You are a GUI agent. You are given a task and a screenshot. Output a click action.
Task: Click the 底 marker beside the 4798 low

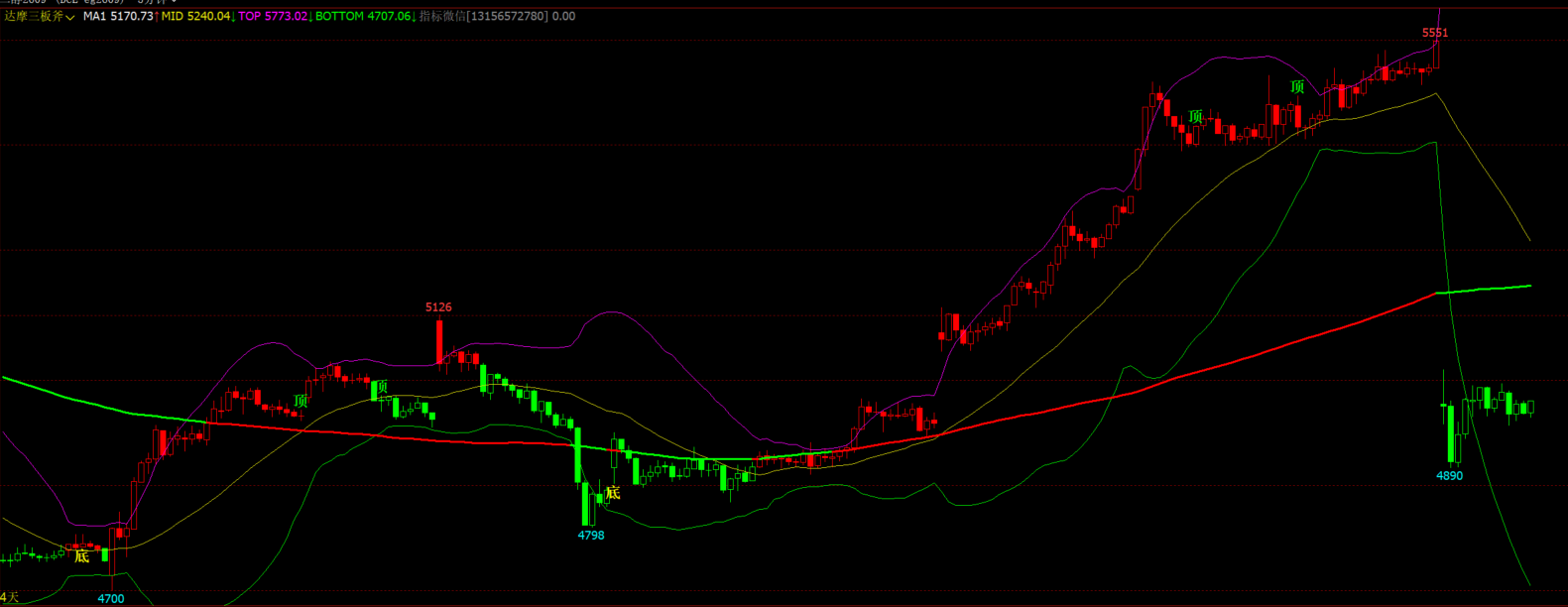pyautogui.click(x=613, y=493)
